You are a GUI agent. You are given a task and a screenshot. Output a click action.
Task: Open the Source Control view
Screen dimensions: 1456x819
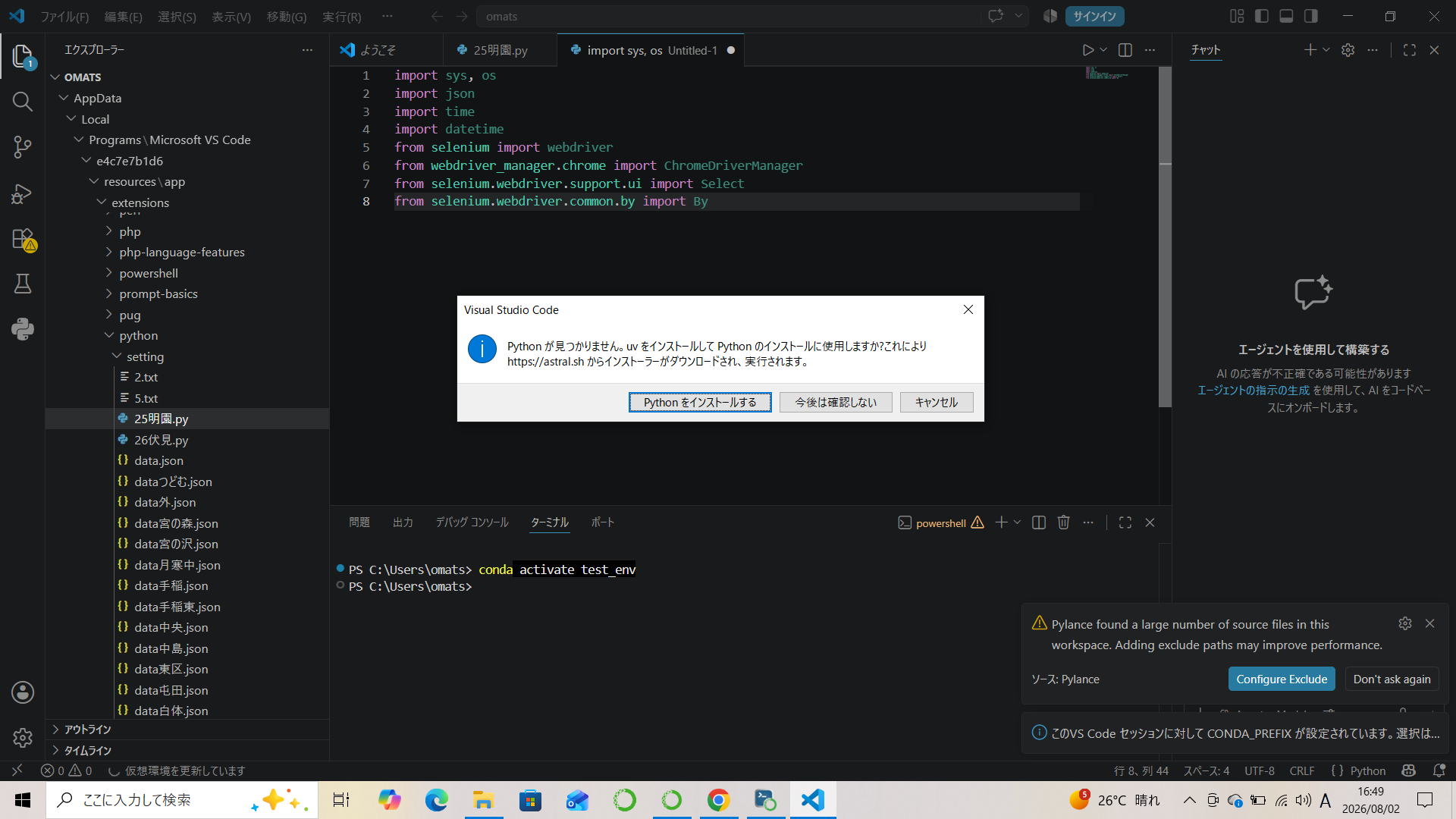pos(23,147)
